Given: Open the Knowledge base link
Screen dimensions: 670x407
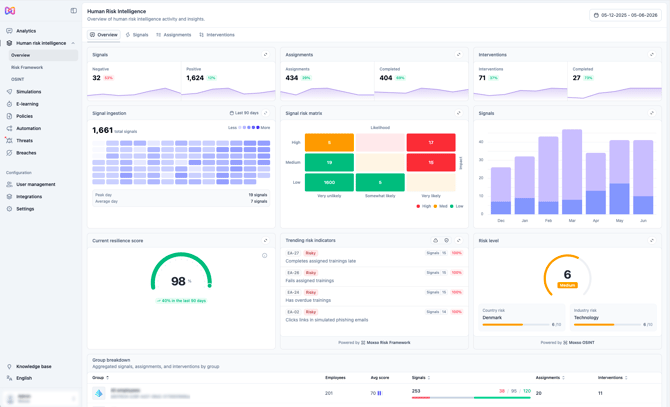Looking at the screenshot, I should point(33,366).
